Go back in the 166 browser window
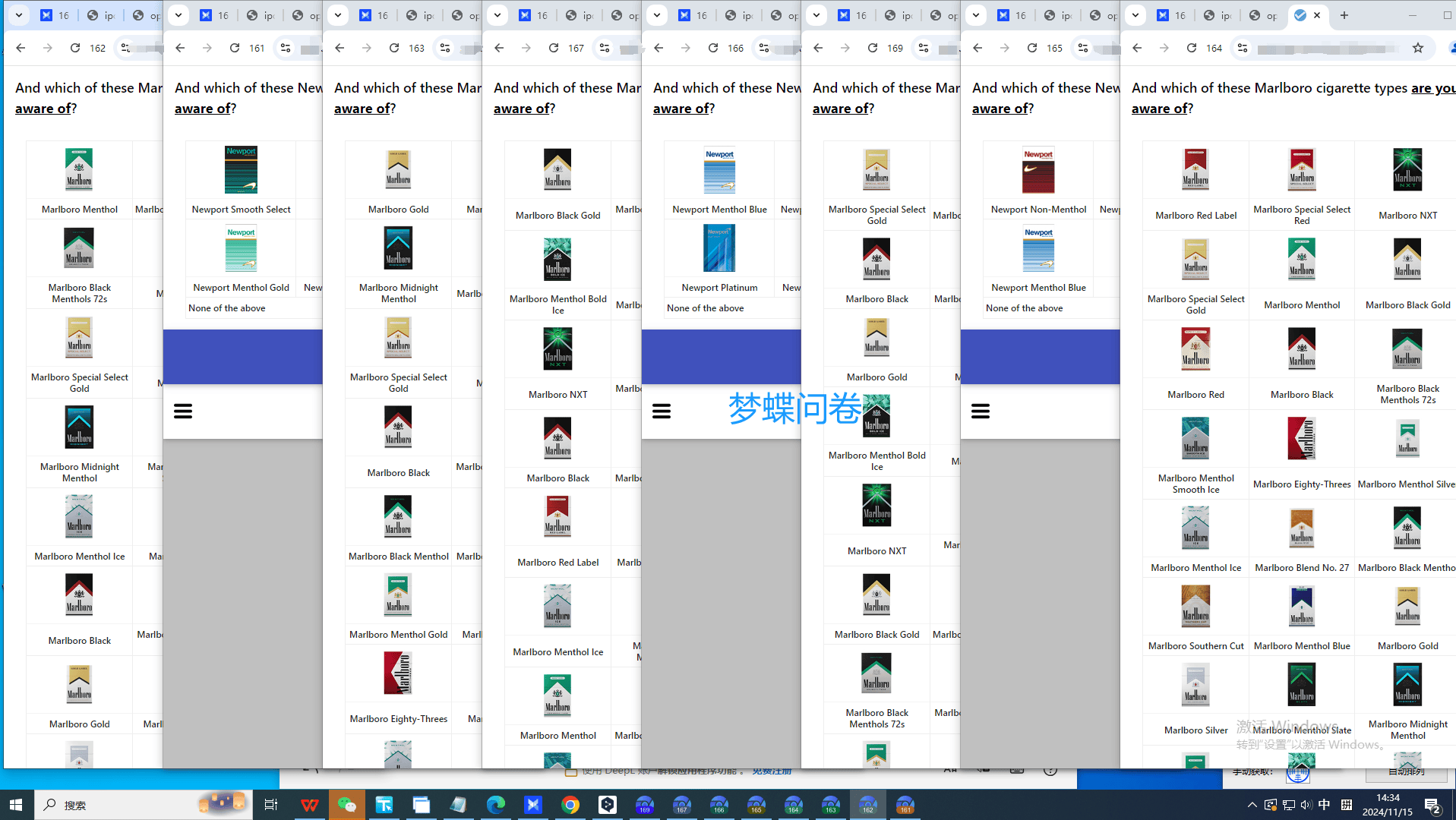This screenshot has height=820, width=1456. (x=659, y=48)
